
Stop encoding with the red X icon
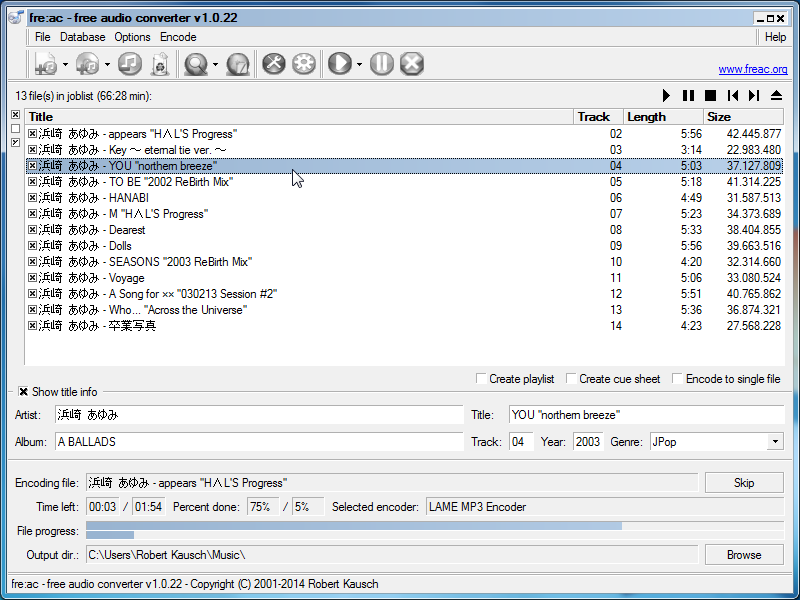click(410, 63)
